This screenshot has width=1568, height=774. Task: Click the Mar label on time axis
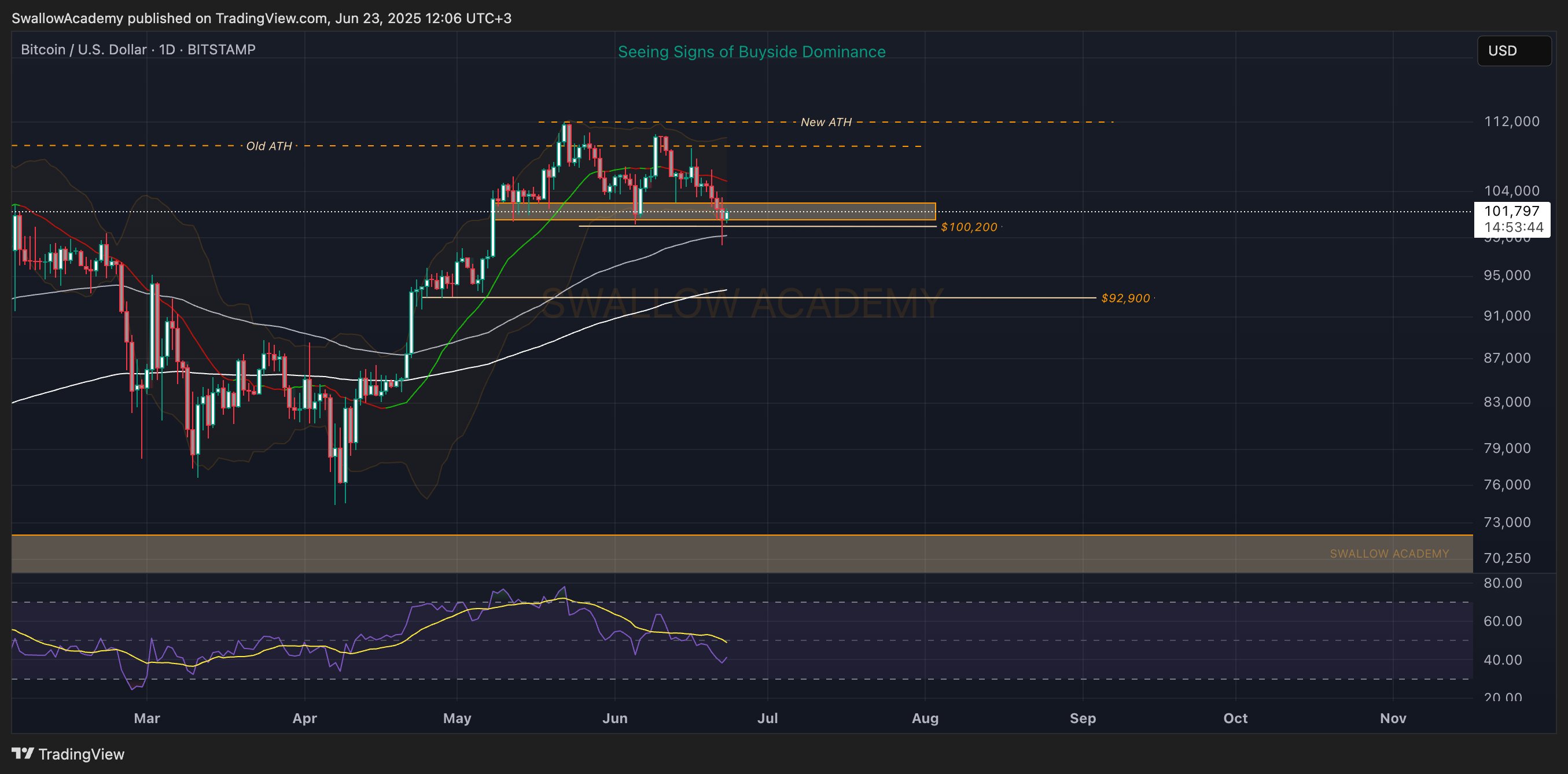(x=147, y=718)
